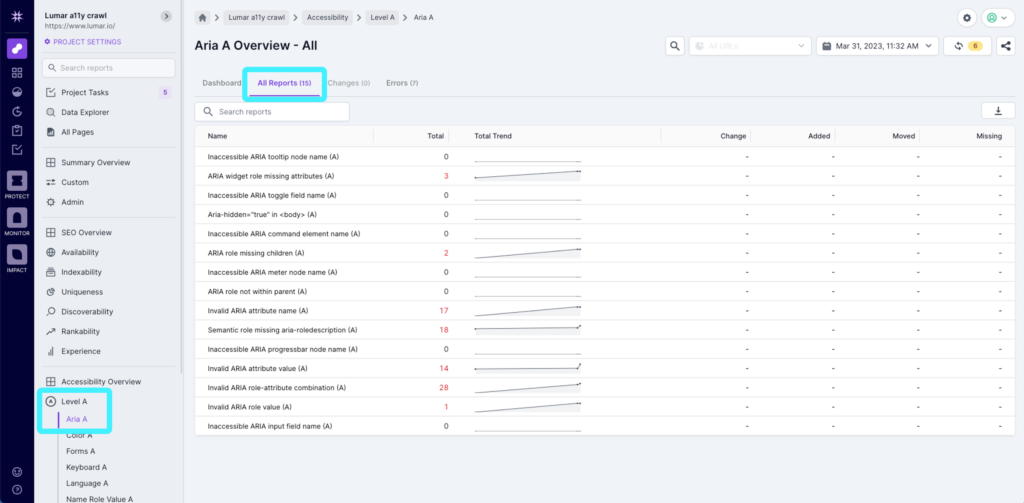Viewport: 1024px width, 503px height.
Task: Click the smiley feedback icon
Action: tap(17, 471)
